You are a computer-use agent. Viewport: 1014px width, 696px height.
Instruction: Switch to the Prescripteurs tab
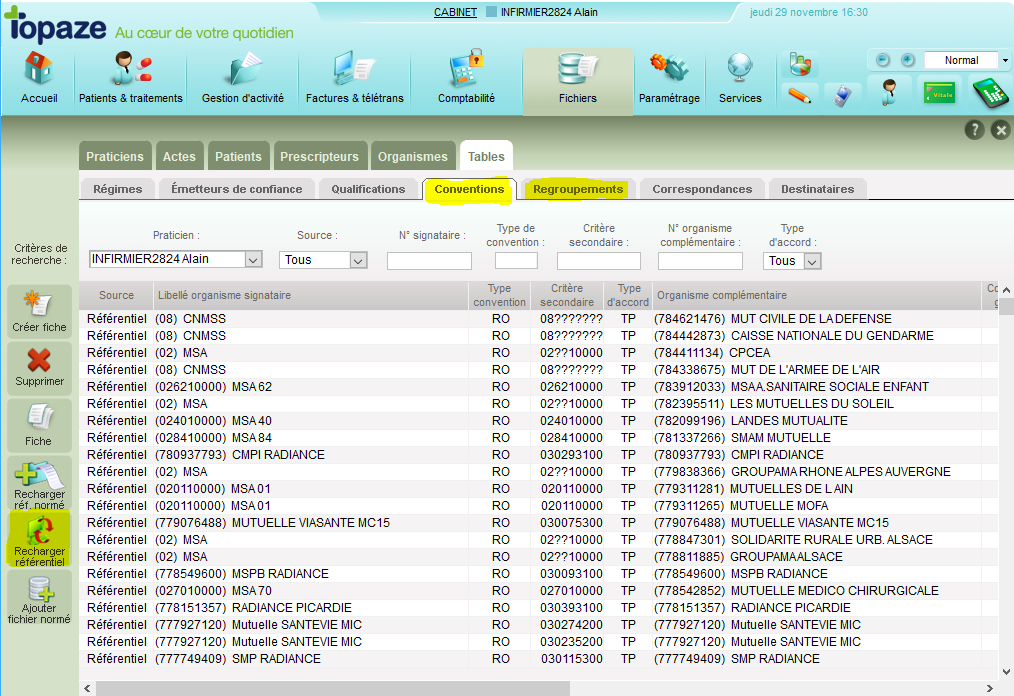coord(319,157)
